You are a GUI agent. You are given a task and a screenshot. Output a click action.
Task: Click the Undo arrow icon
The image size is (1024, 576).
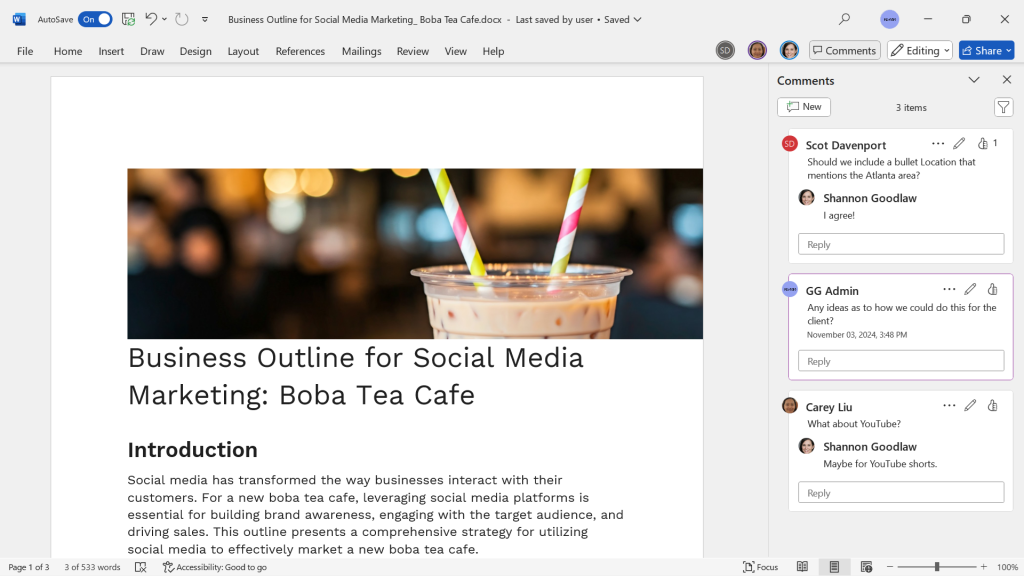pyautogui.click(x=151, y=19)
